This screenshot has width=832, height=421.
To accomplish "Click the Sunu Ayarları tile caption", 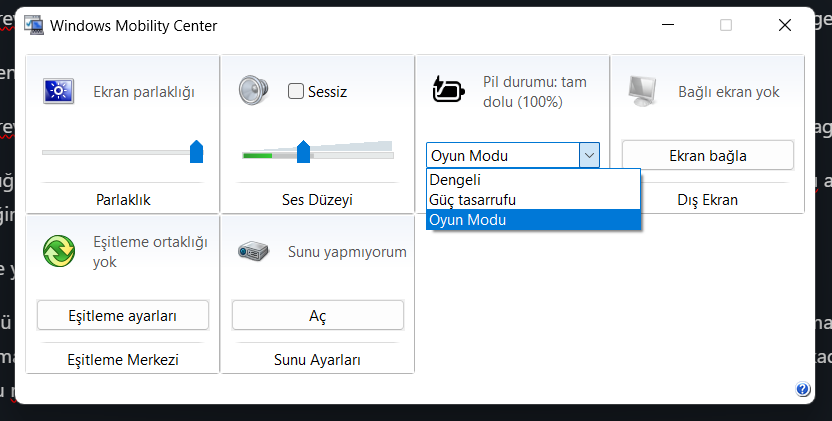I will point(317,359).
